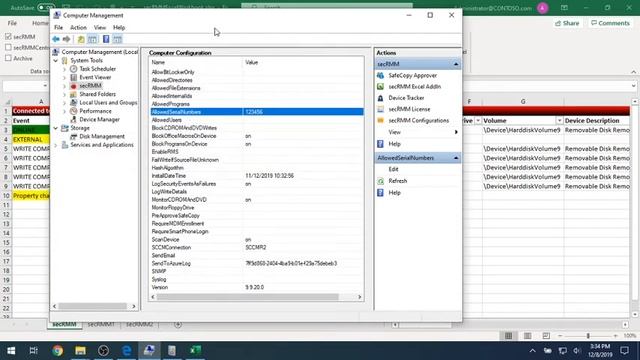Screen dimensions: 640x360
Task: Collapse System Tools tree node
Action: tap(56, 60)
